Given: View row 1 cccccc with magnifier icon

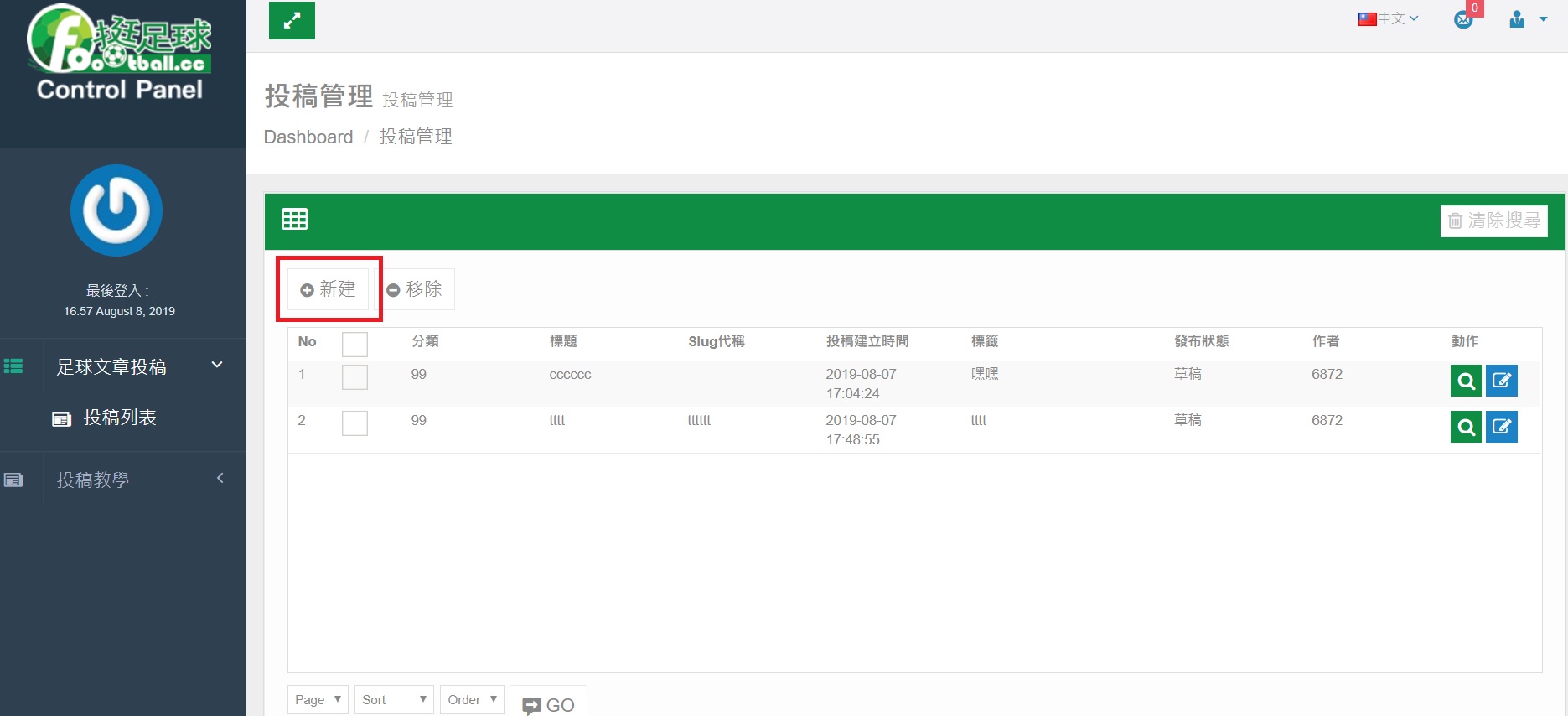Looking at the screenshot, I should (1466, 381).
